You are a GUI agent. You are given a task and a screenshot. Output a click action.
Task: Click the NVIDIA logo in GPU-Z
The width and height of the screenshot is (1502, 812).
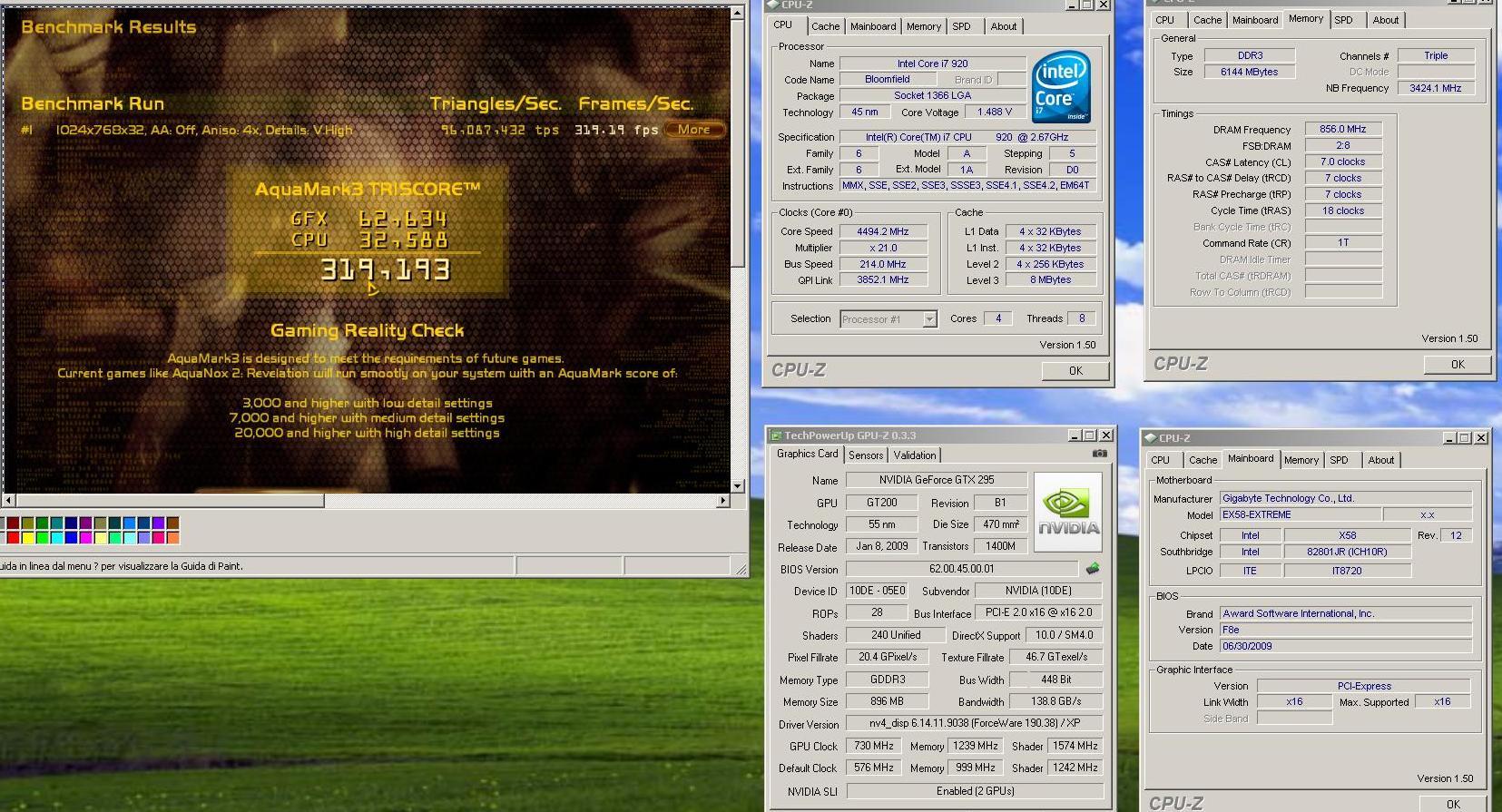(1068, 512)
